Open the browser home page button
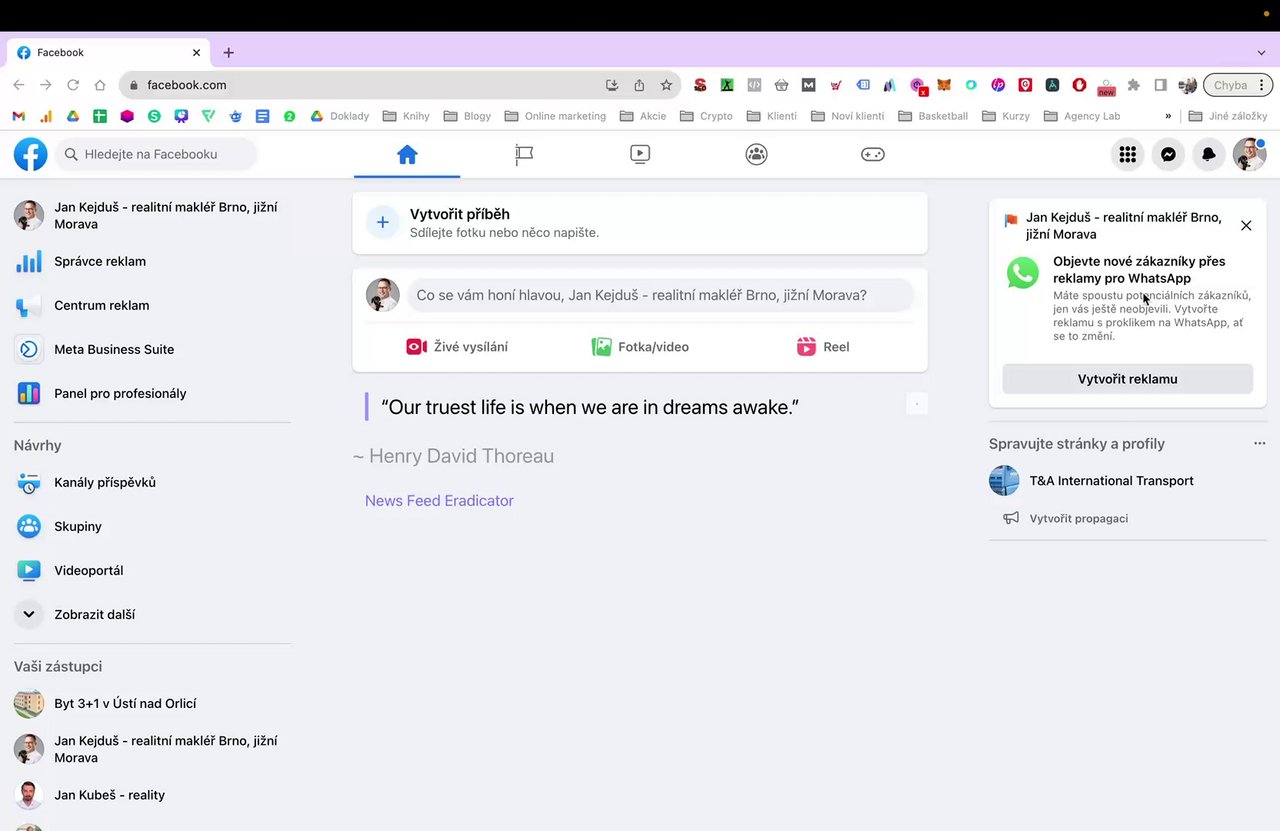Viewport: 1280px width, 831px height. click(100, 85)
